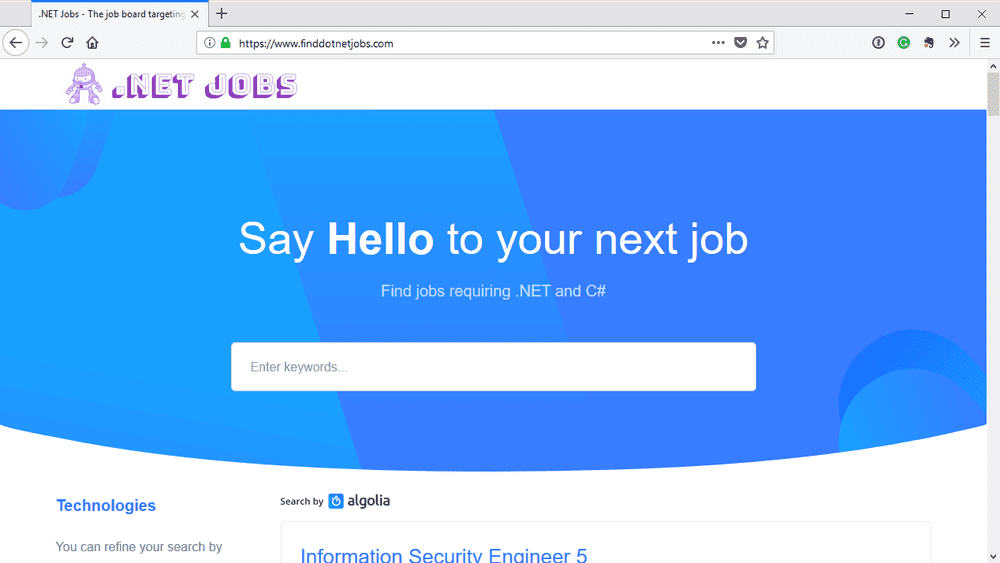
Task: Bookmark this page with the star icon
Action: point(762,43)
